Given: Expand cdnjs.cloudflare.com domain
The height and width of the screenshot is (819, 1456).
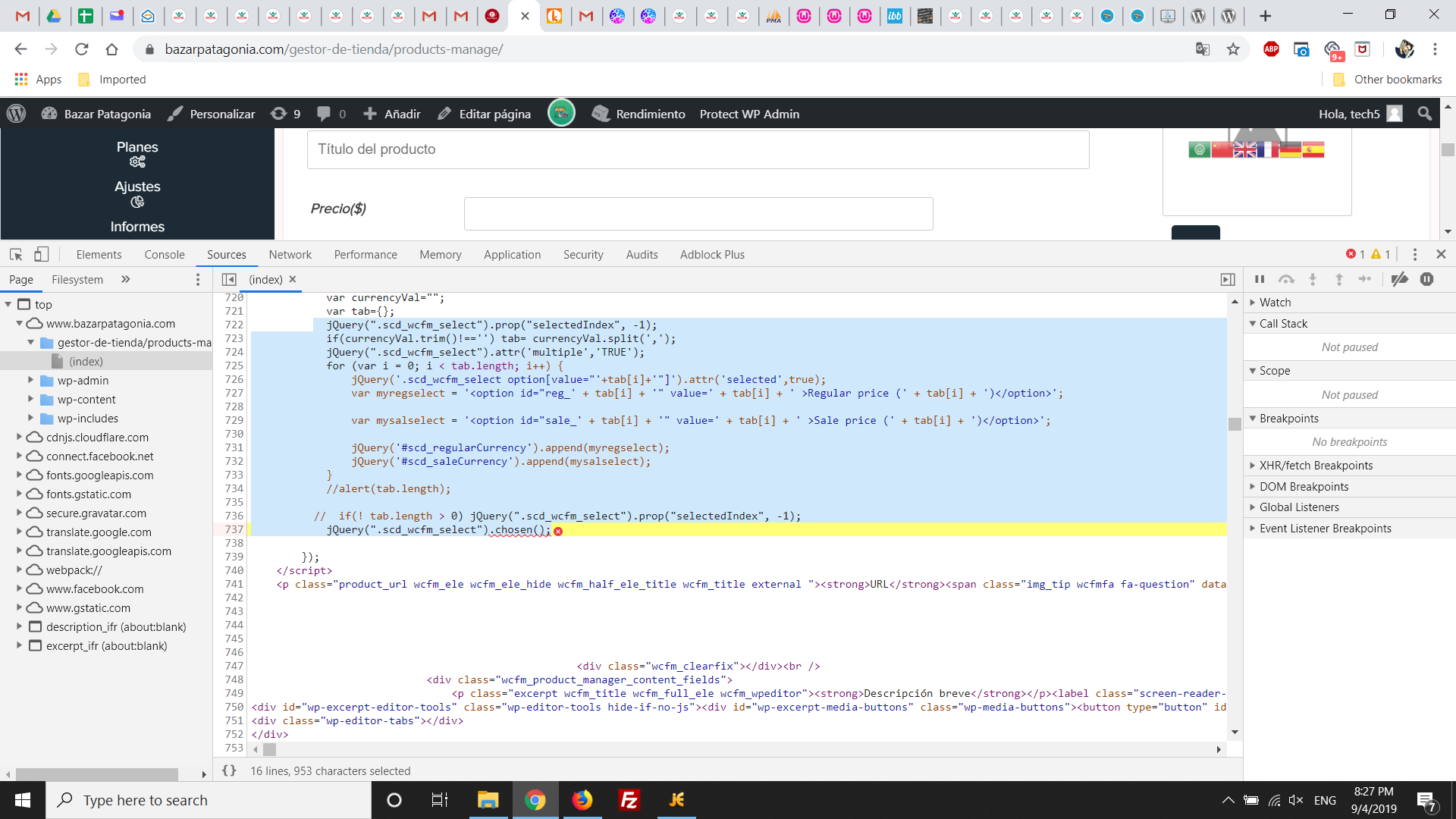Looking at the screenshot, I should (x=20, y=437).
